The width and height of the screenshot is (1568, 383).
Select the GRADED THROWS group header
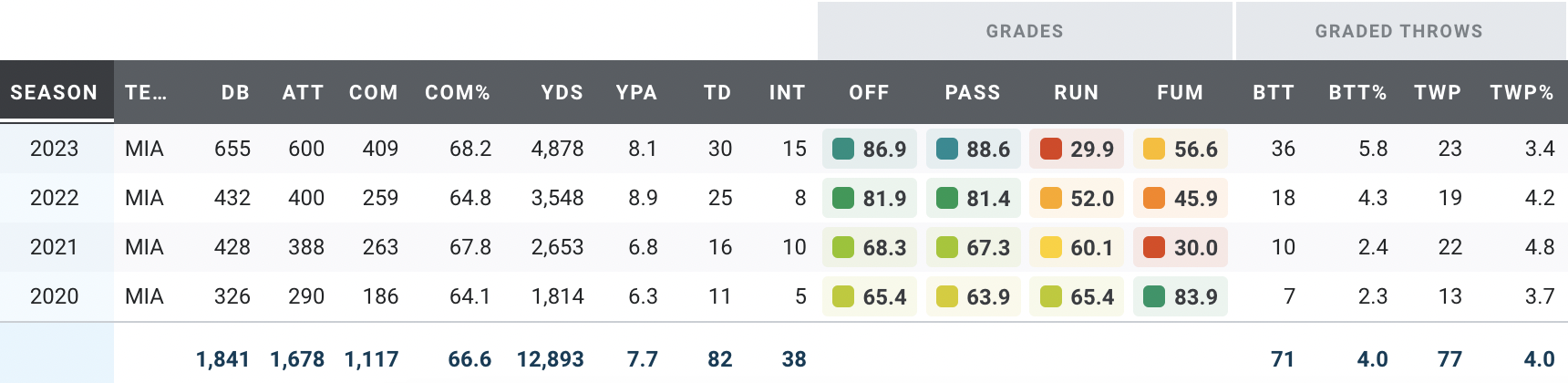pyautogui.click(x=1398, y=31)
